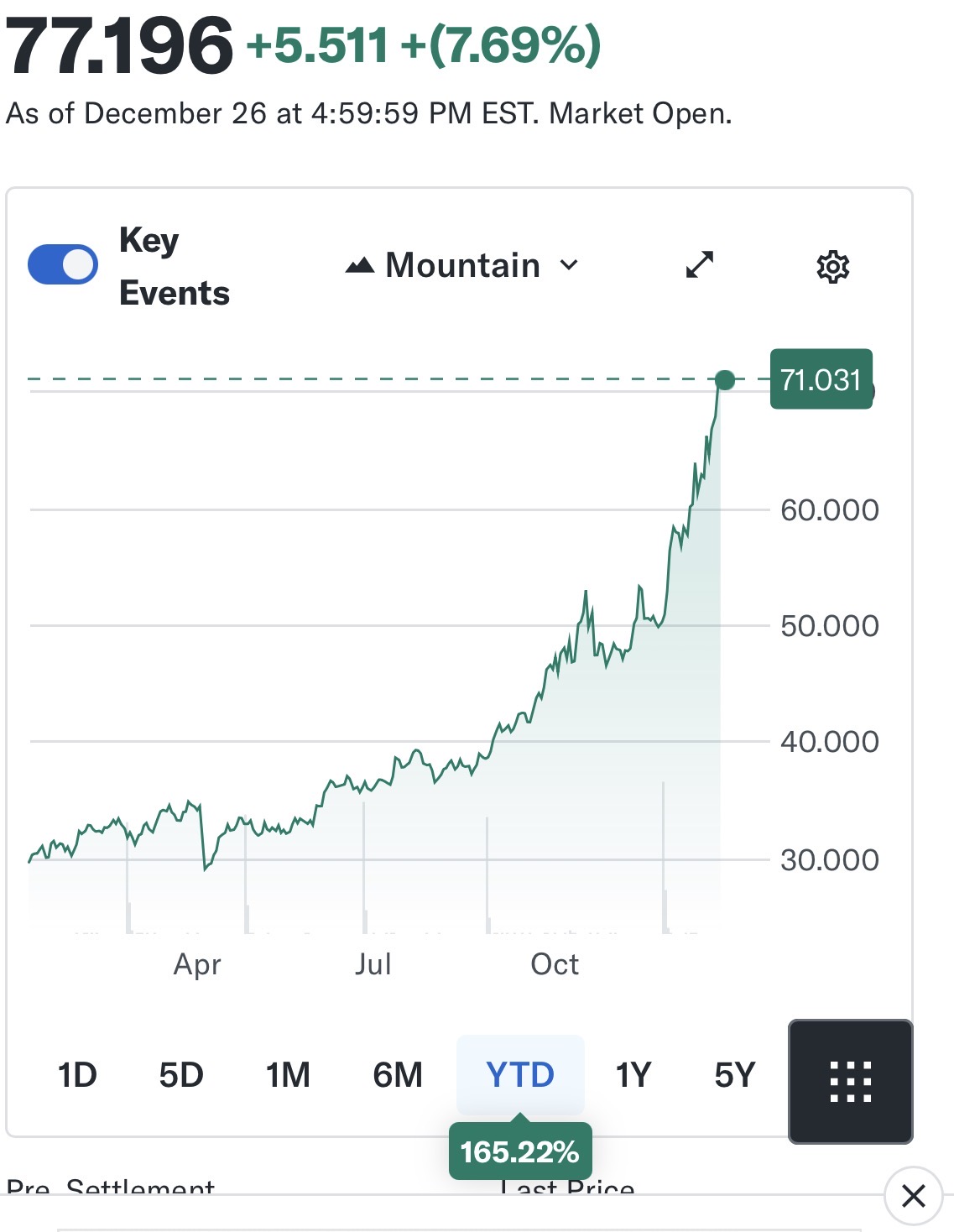The height and width of the screenshot is (1232, 954).
Task: Select the YTD range tab
Action: click(x=520, y=1075)
